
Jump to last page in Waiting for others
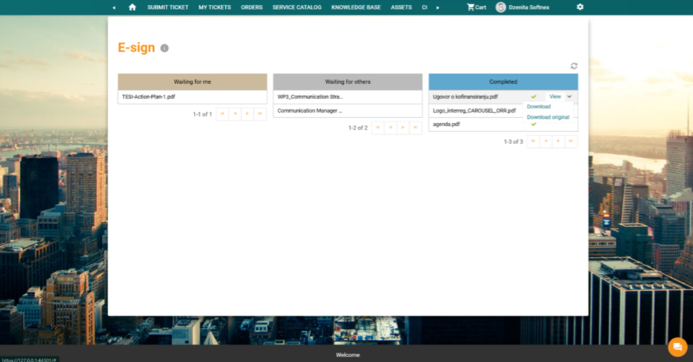click(415, 128)
